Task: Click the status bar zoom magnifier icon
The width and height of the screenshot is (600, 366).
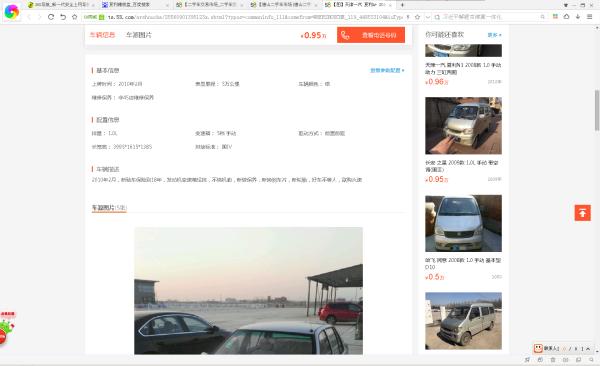Action: pos(591,360)
